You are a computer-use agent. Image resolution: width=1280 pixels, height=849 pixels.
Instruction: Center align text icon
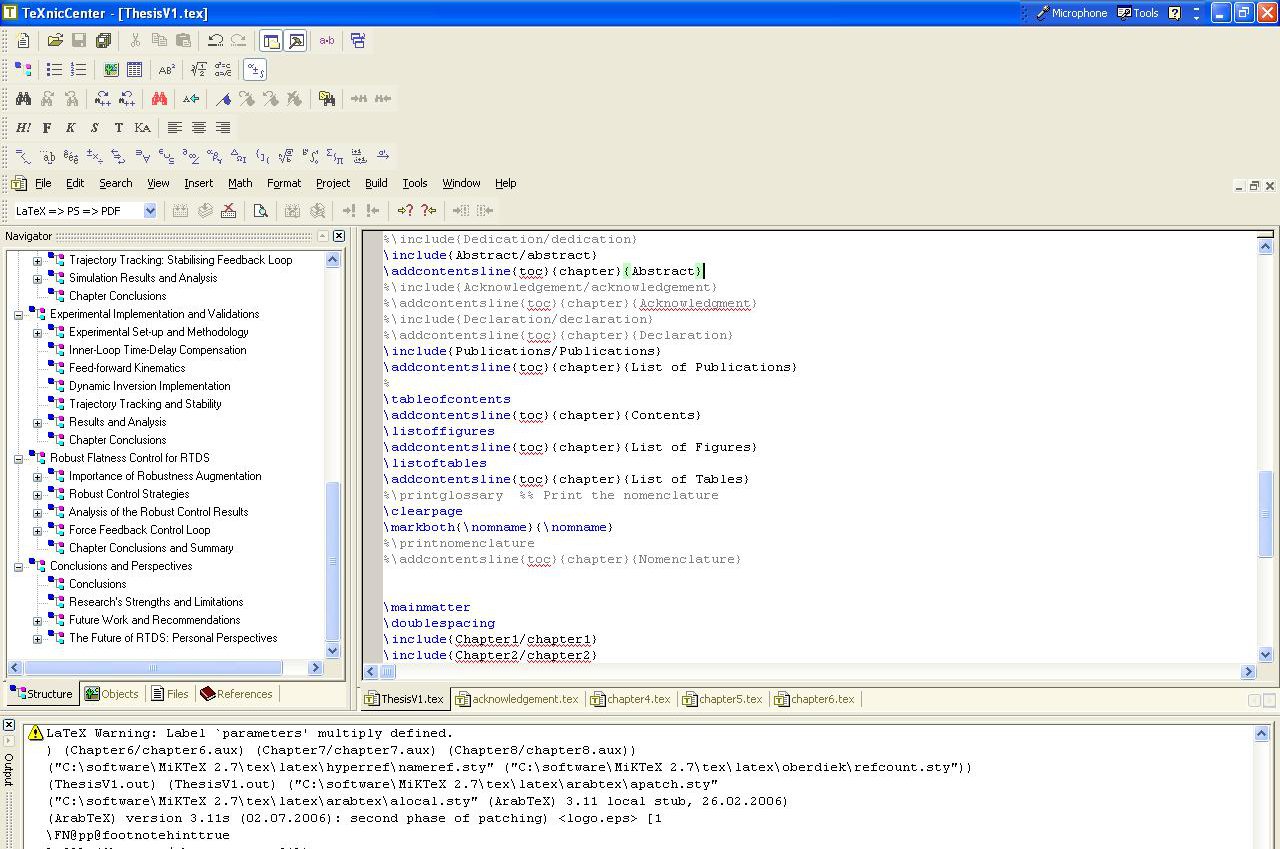pyautogui.click(x=199, y=128)
